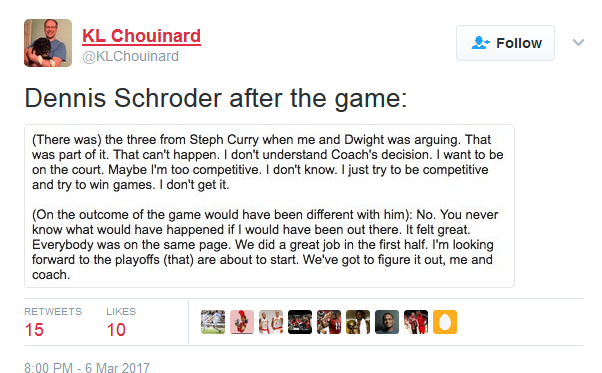Click the Follow button

[505, 43]
